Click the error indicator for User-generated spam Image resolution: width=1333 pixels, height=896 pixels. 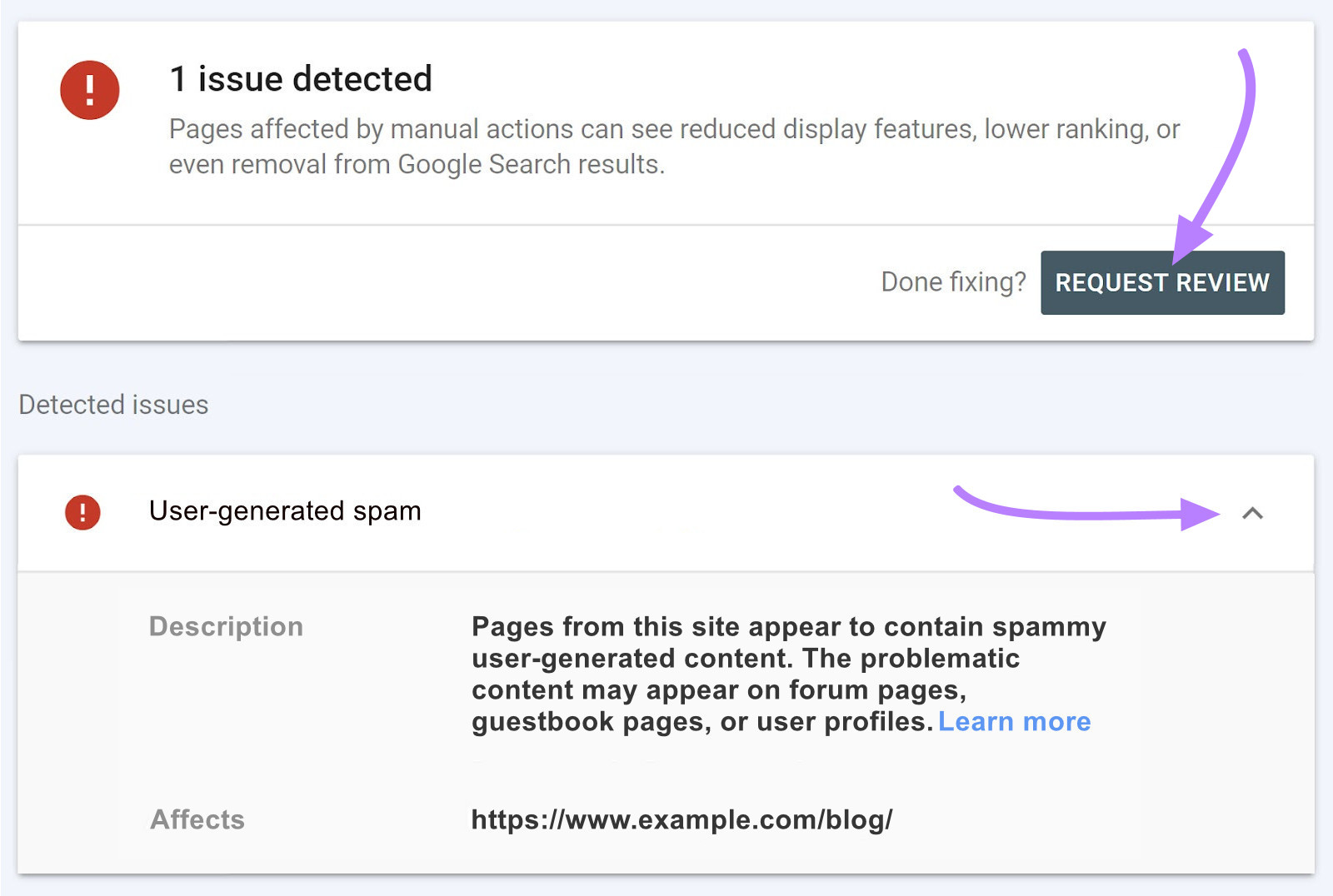point(83,511)
